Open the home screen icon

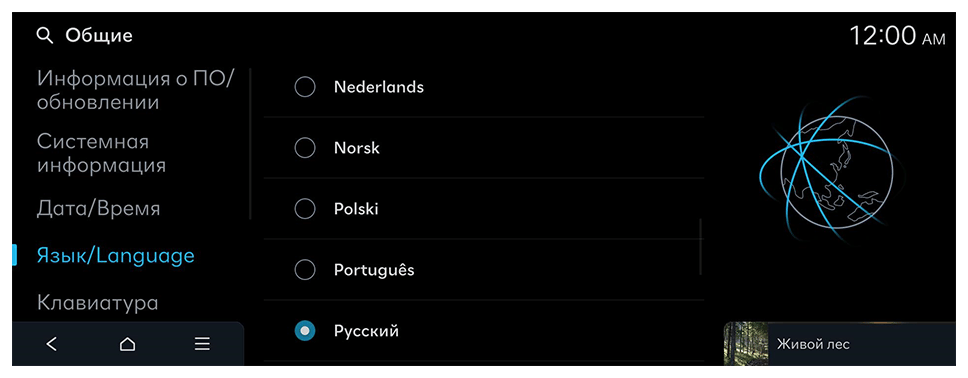pyautogui.click(x=127, y=344)
